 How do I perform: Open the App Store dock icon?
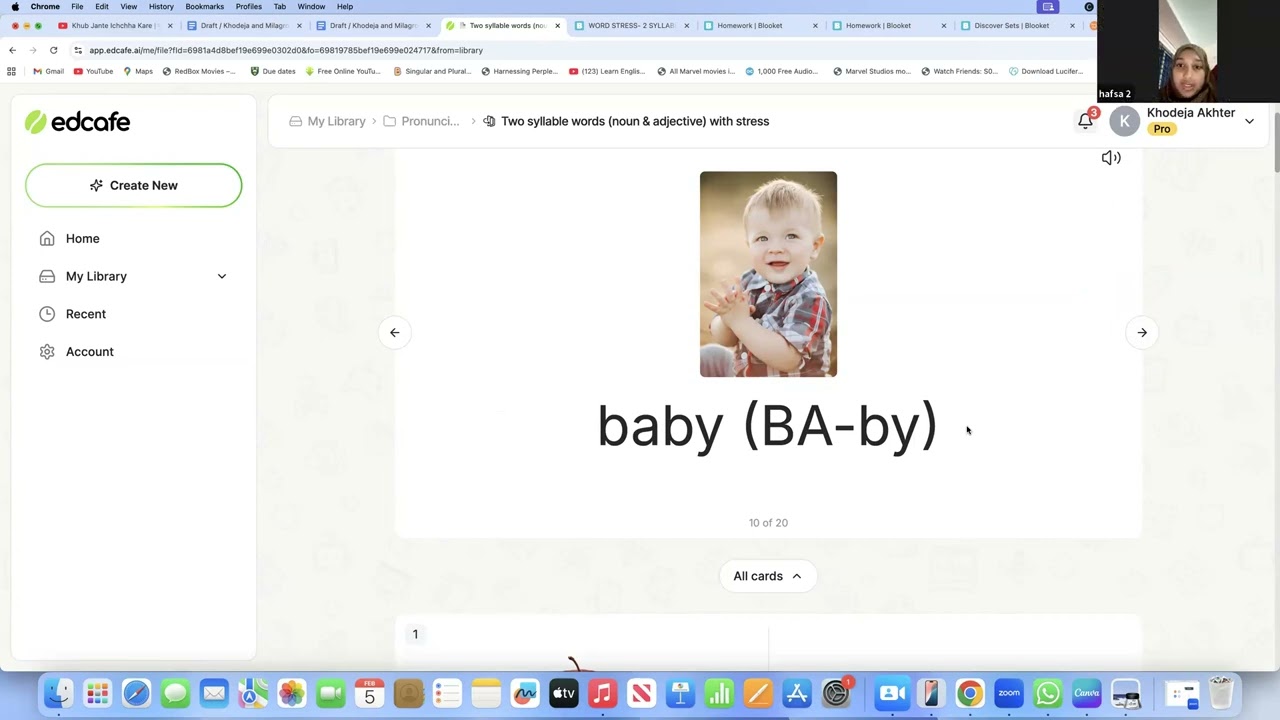[797, 693]
